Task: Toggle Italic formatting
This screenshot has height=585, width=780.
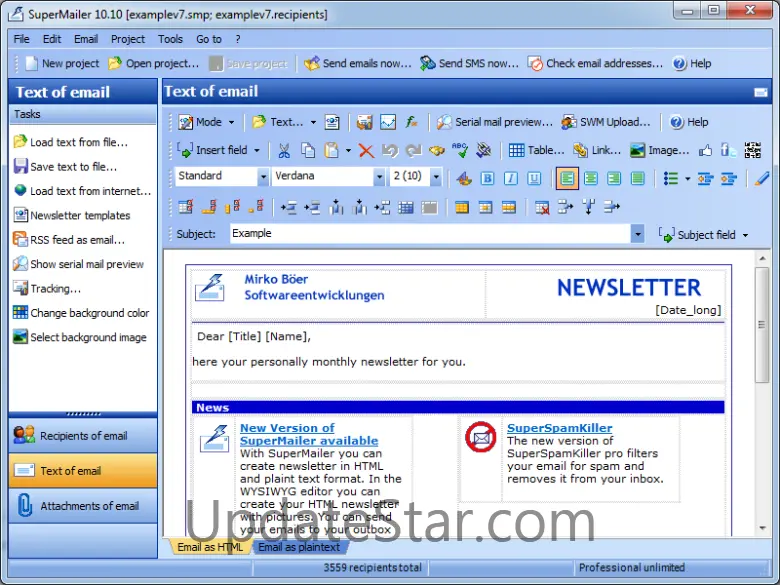Action: point(511,179)
